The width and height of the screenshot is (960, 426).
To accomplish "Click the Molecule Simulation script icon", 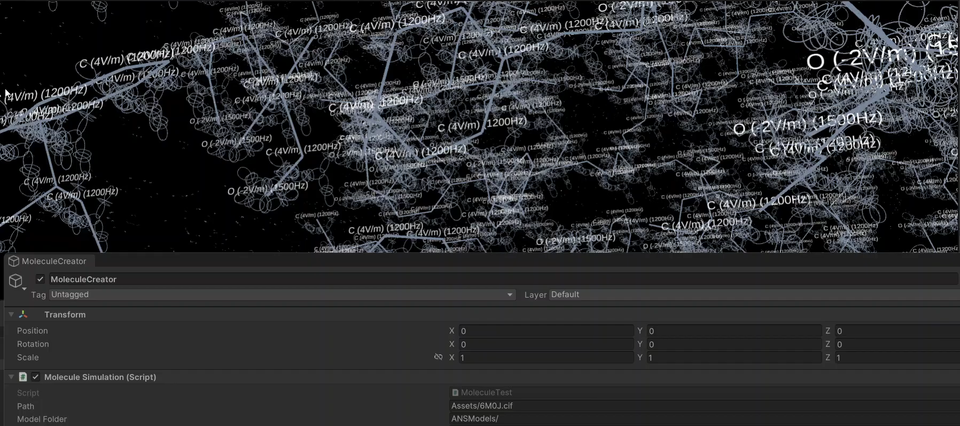I will 23,377.
